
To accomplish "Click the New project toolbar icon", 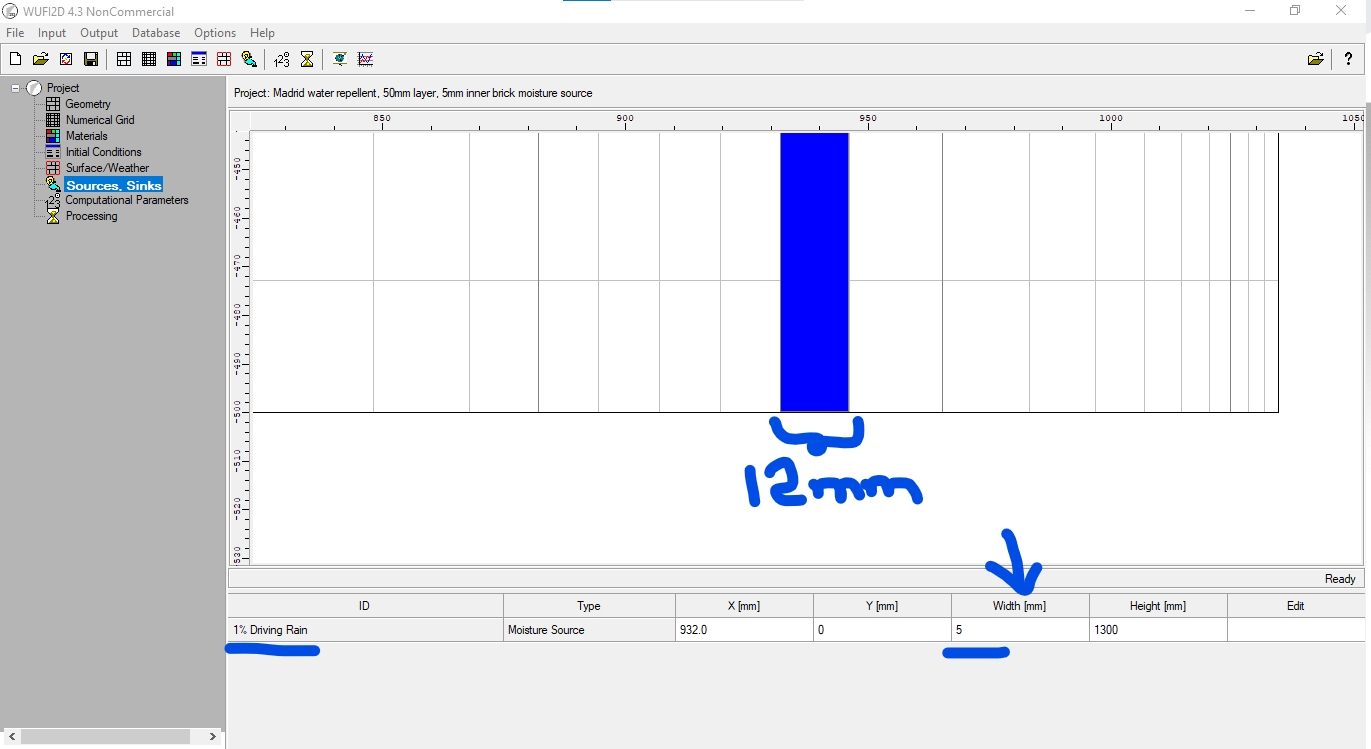I will (x=15, y=59).
